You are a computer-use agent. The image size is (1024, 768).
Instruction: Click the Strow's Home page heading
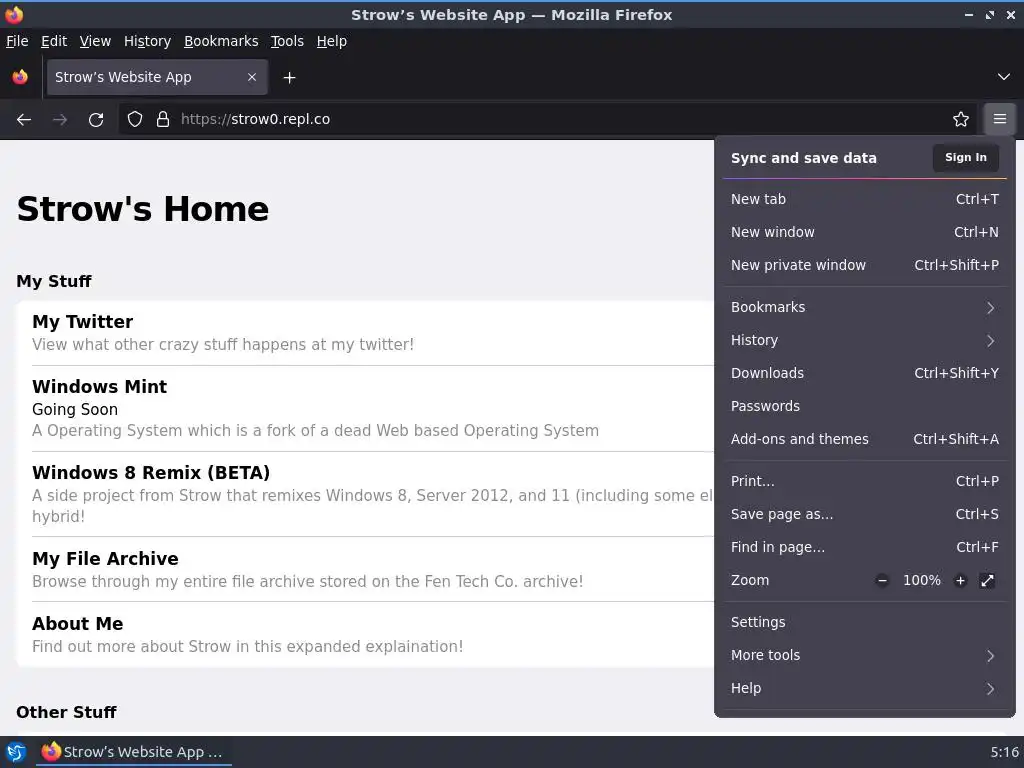pyautogui.click(x=142, y=209)
